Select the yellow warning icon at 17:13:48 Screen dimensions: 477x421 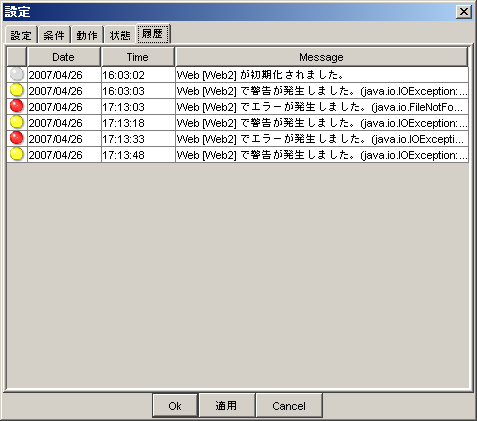pyautogui.click(x=17, y=154)
